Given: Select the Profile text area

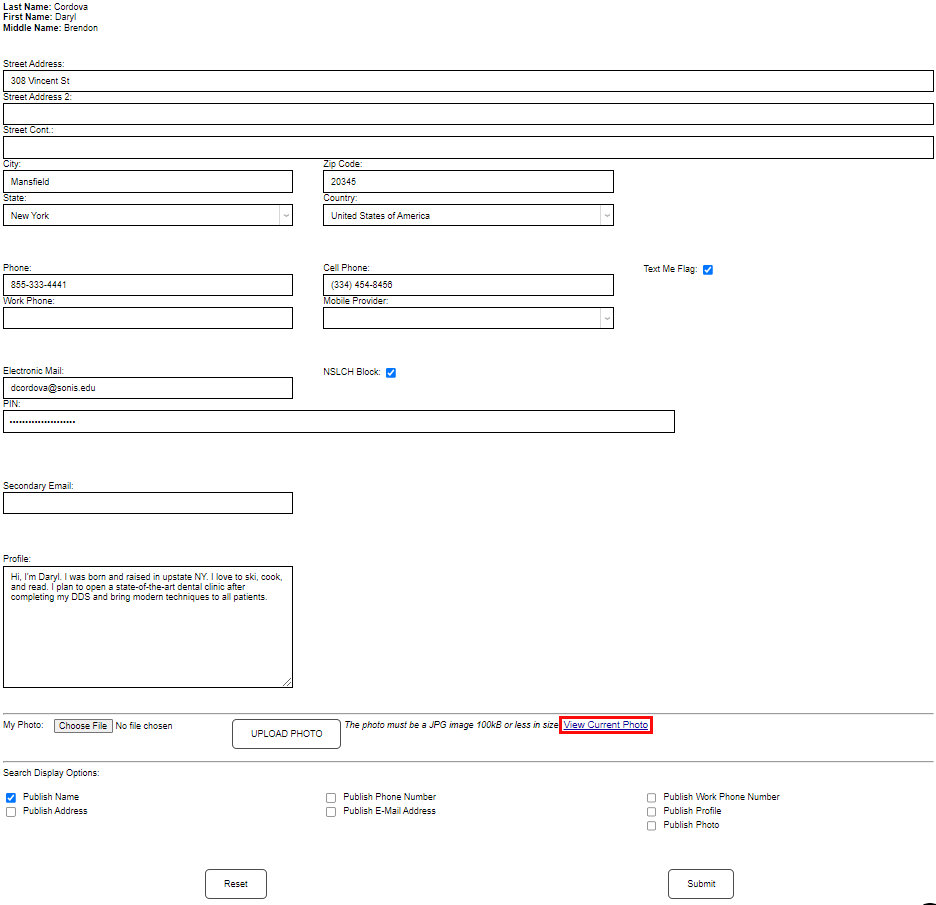Looking at the screenshot, I should [x=148, y=627].
